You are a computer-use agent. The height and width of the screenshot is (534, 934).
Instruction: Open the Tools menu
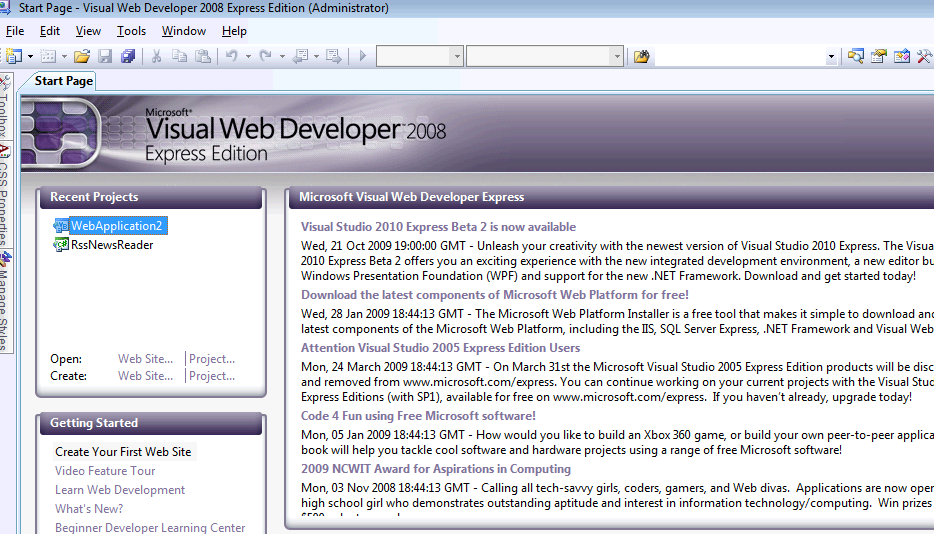tap(131, 31)
